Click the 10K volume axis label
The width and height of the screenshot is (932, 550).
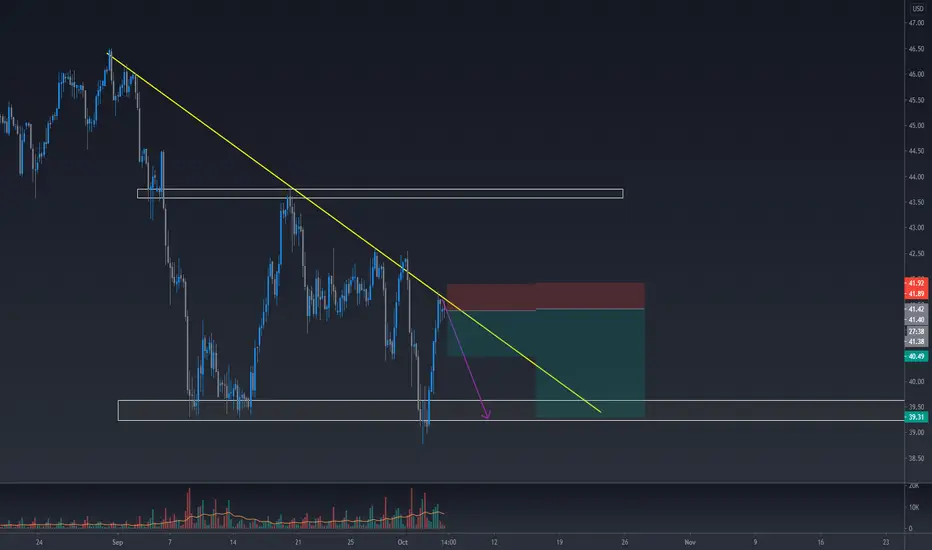914,507
